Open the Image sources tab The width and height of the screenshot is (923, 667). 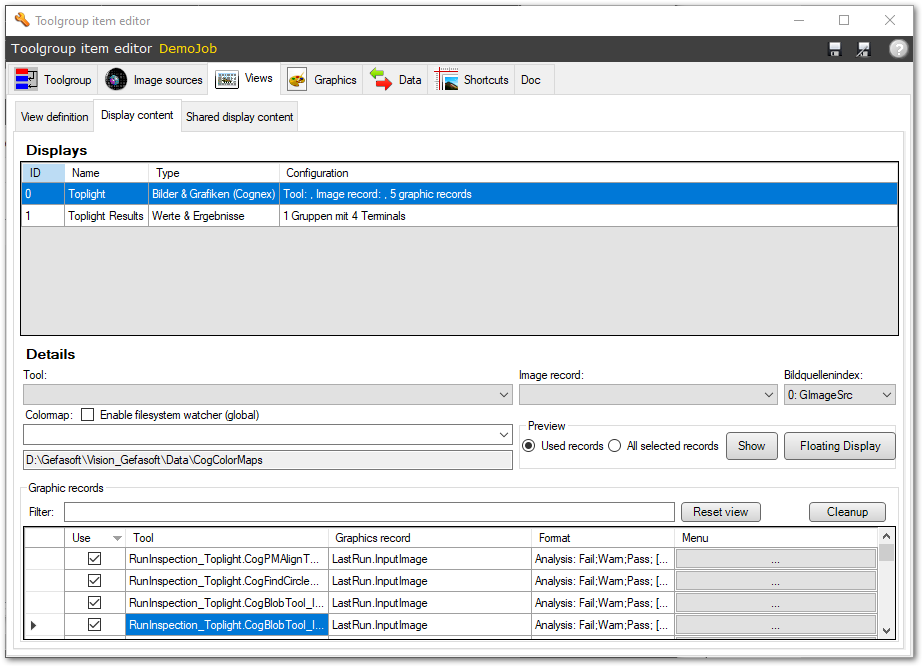tap(154, 79)
